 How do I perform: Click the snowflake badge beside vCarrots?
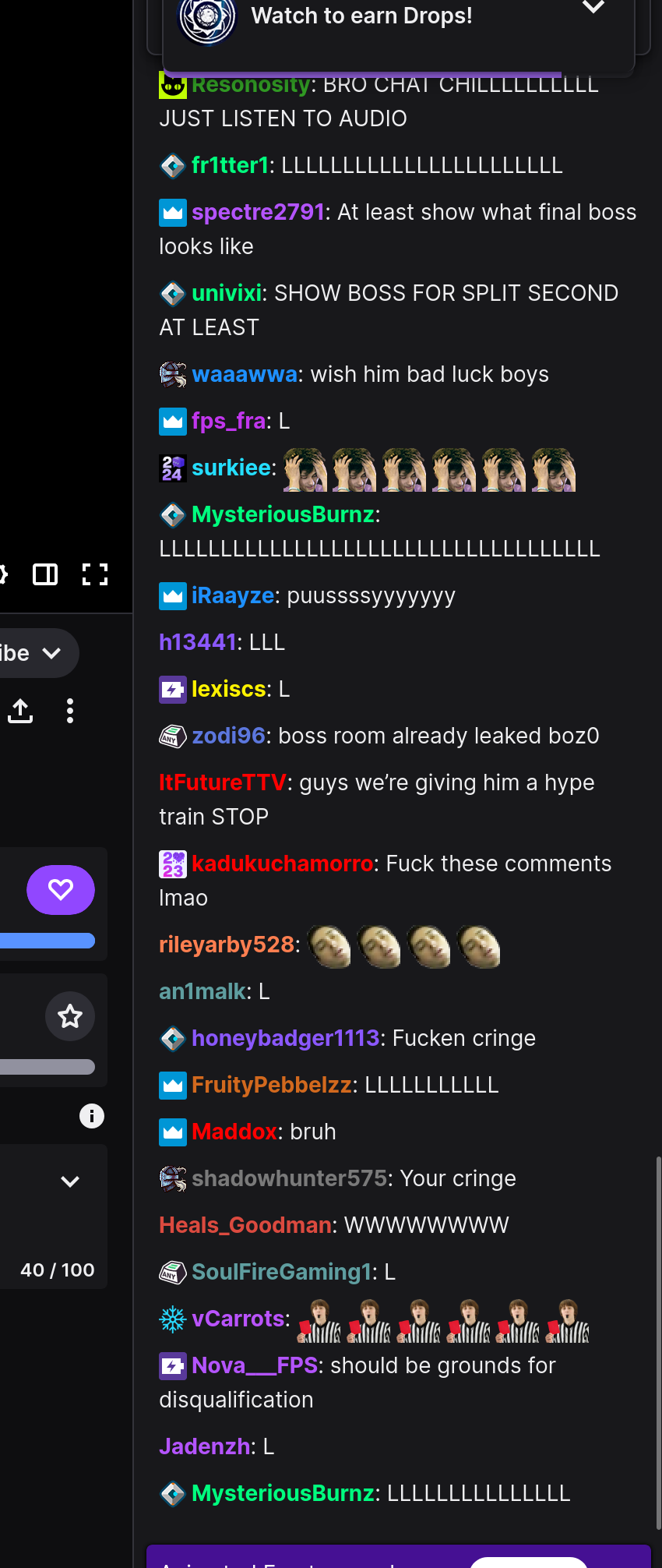pos(173,1319)
